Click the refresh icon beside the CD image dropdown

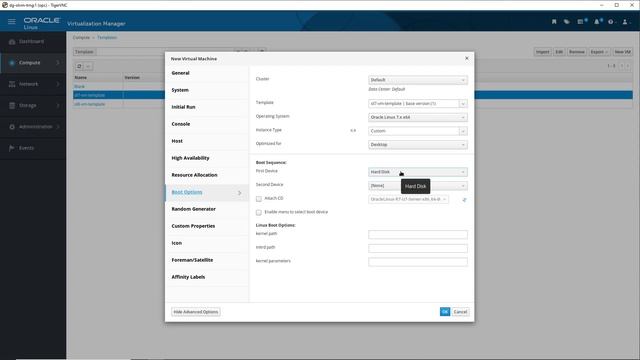coord(464,200)
